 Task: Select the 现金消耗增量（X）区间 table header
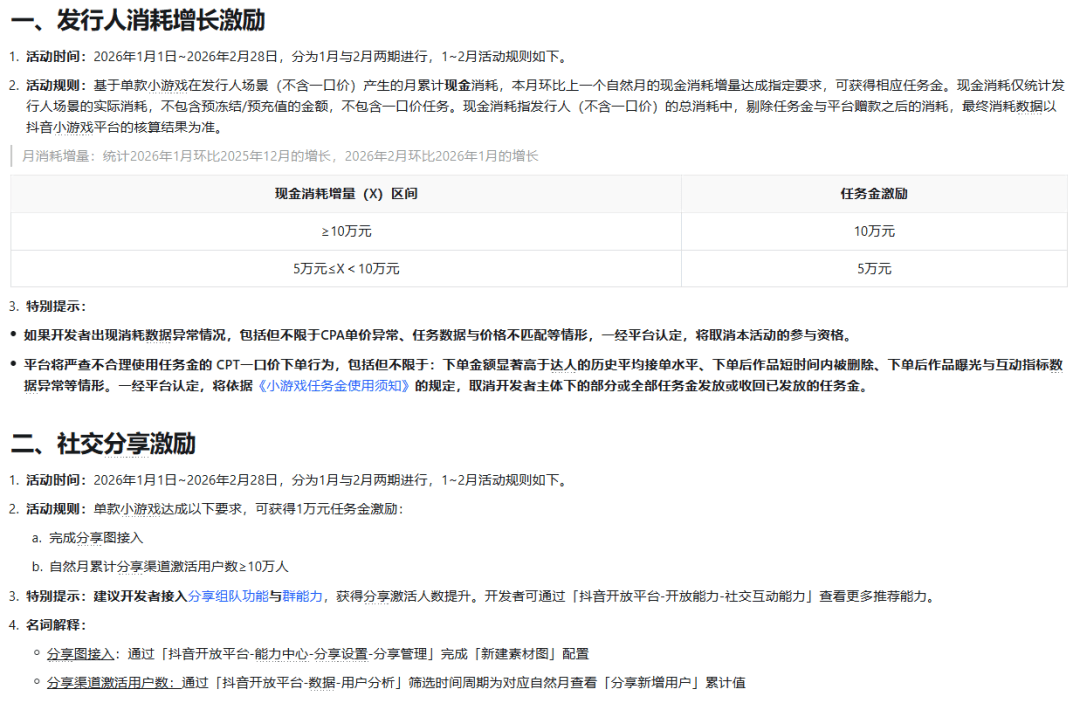point(346,194)
